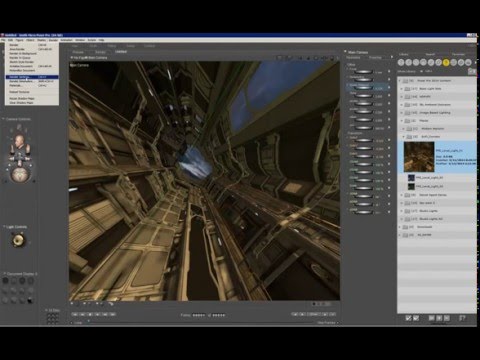The image size is (480, 360).
Task: Choose Materials entry in Render menu
Action: coord(32,86)
